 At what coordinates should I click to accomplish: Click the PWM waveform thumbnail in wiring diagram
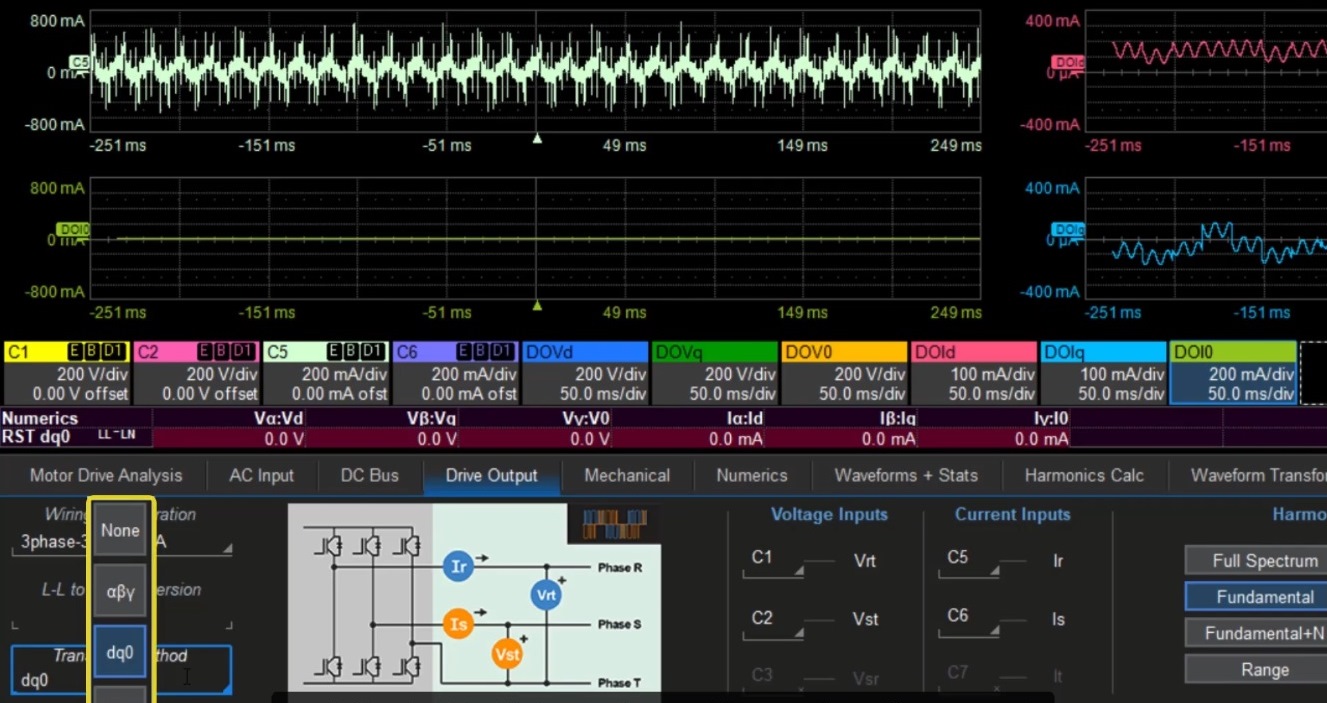pos(614,523)
